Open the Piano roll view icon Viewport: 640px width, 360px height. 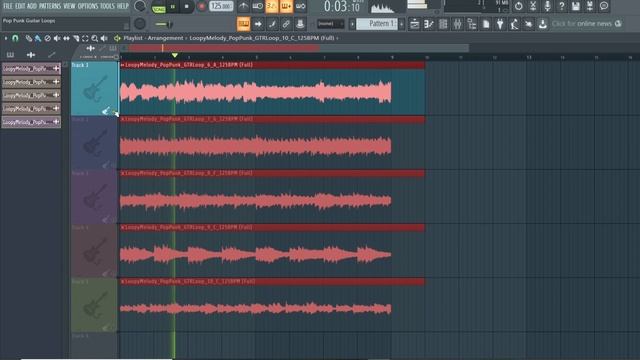click(429, 24)
